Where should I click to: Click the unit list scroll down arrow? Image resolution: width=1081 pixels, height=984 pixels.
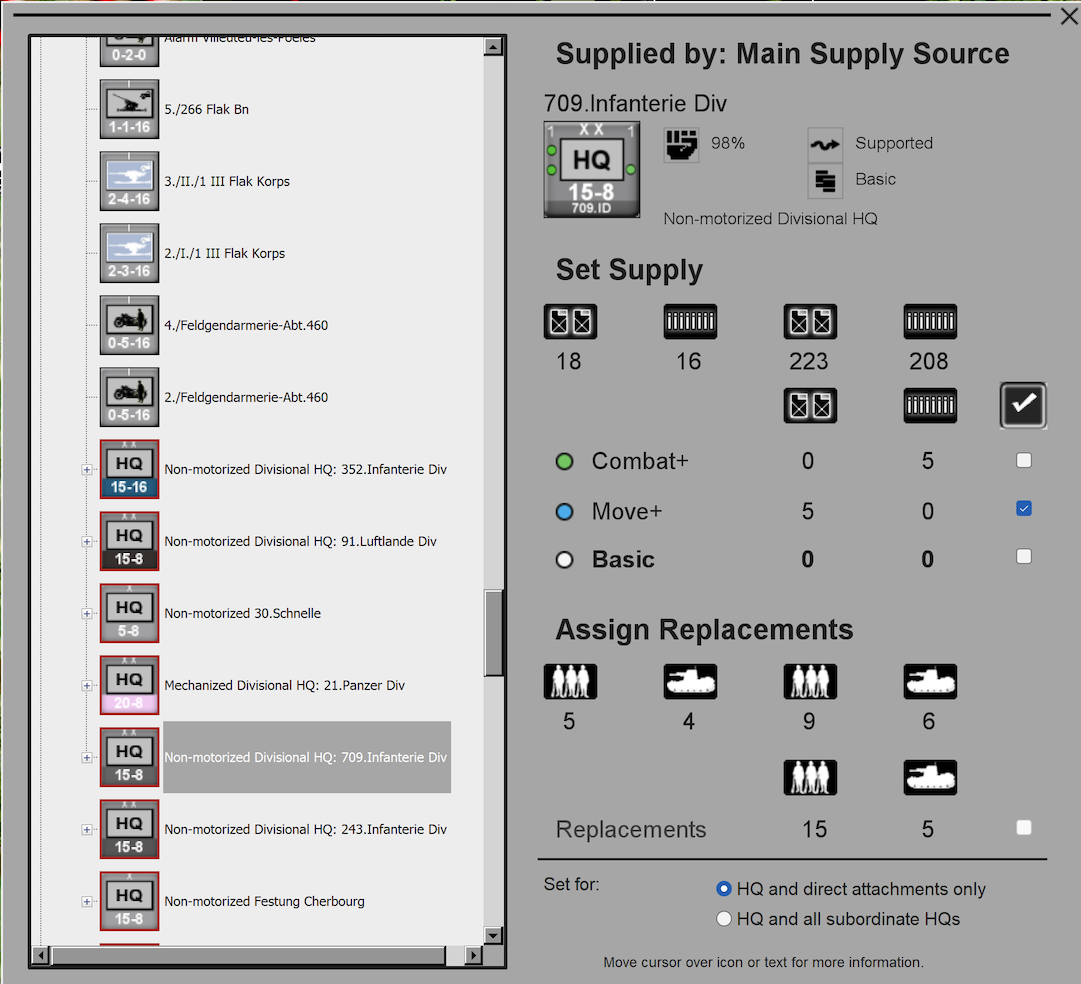coord(493,936)
